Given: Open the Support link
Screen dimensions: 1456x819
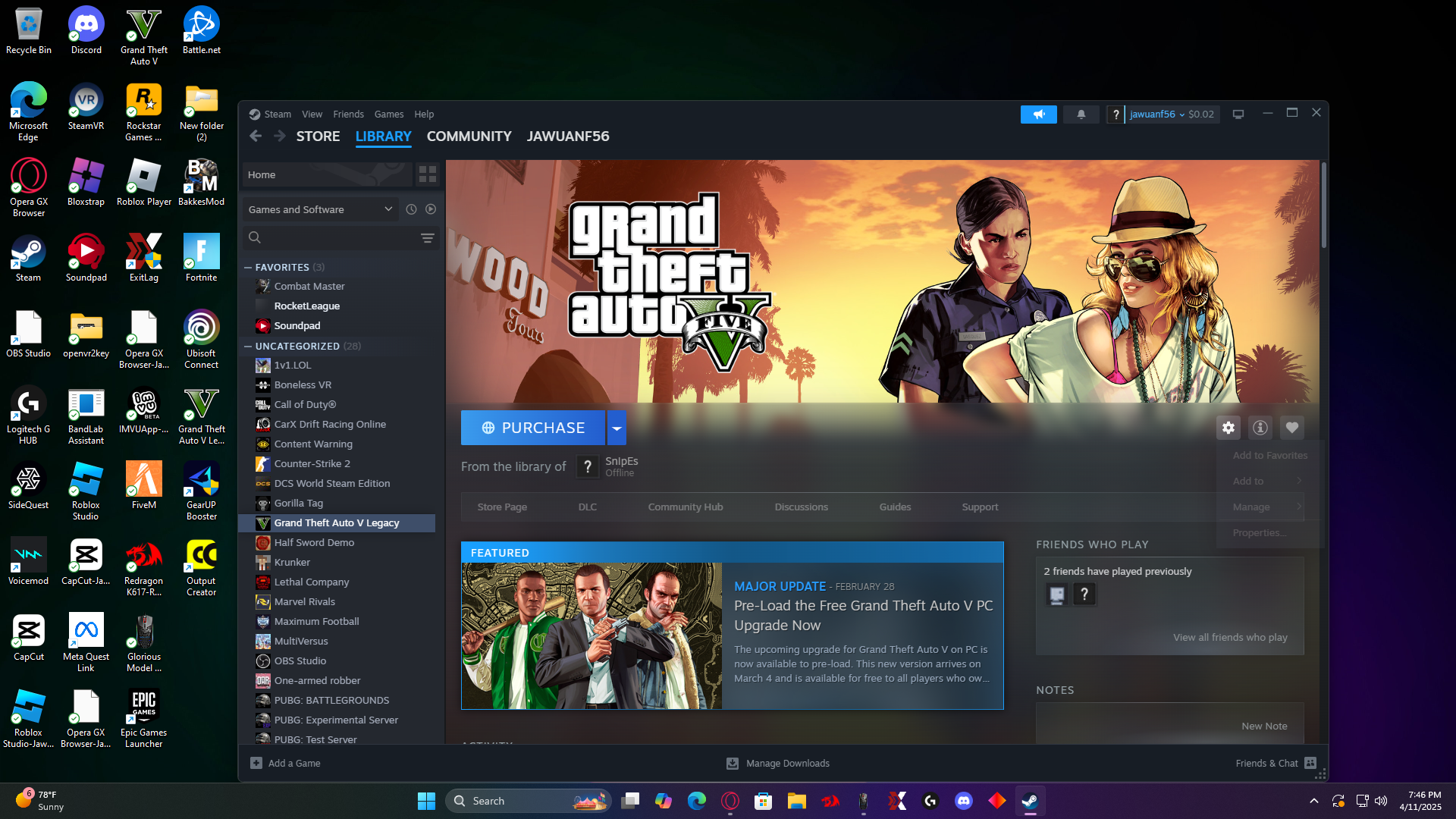Looking at the screenshot, I should tap(980, 507).
